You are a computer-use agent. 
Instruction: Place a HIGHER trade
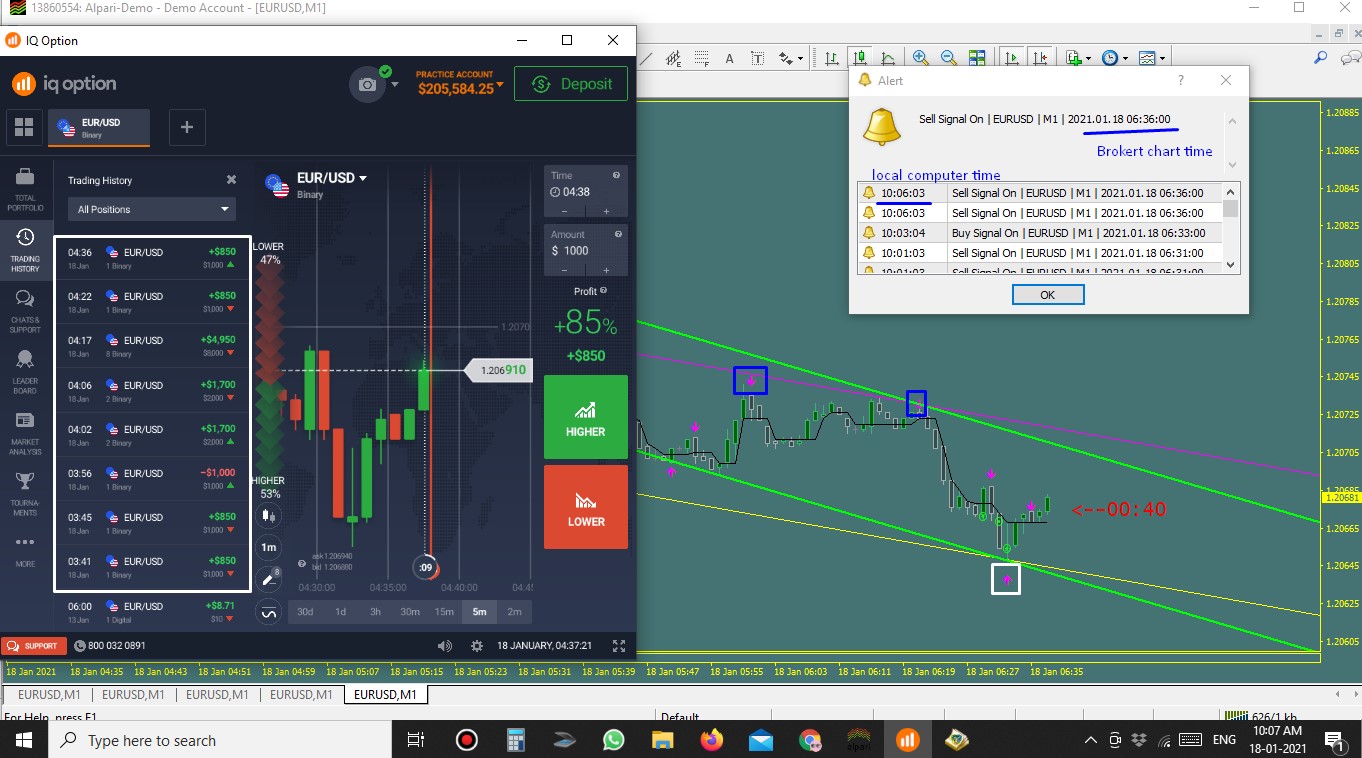[586, 417]
